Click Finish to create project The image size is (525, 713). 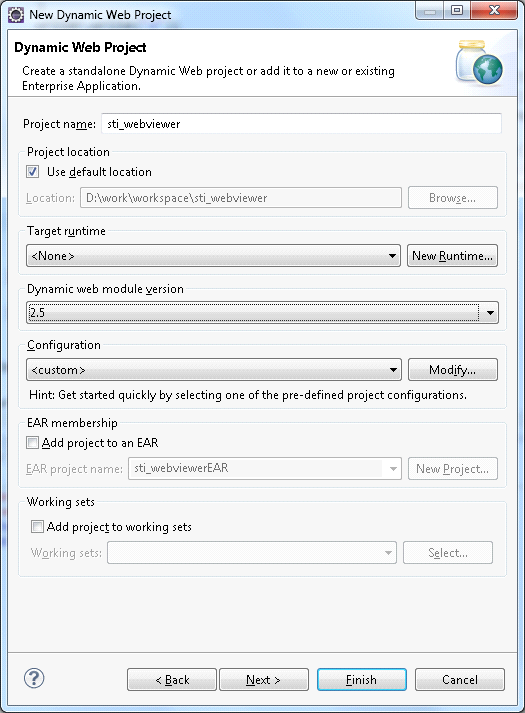[361, 679]
